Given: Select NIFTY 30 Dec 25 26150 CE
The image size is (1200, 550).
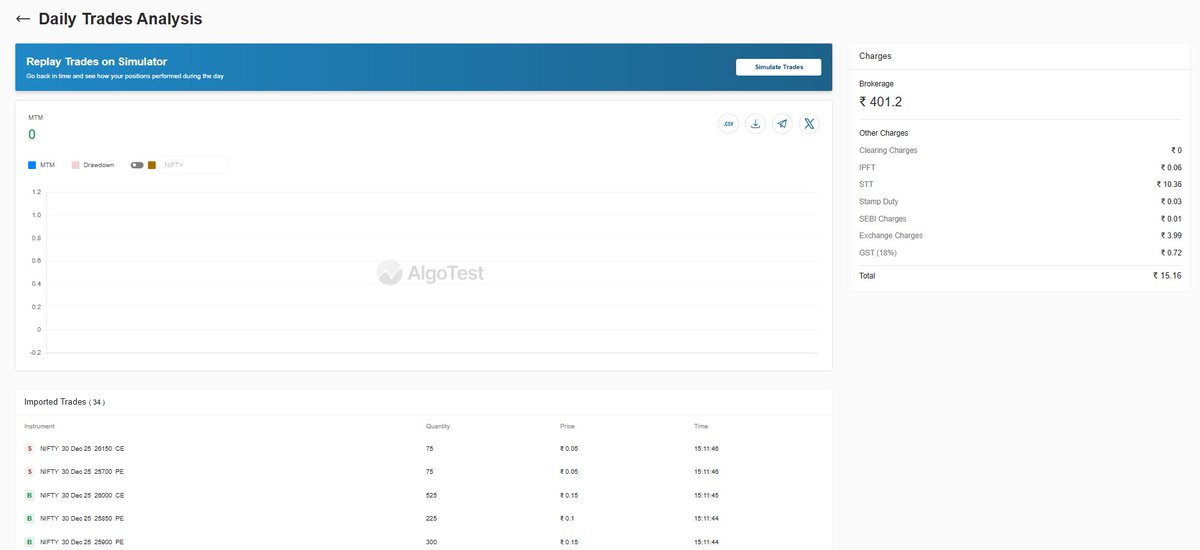Looking at the screenshot, I should [82, 448].
